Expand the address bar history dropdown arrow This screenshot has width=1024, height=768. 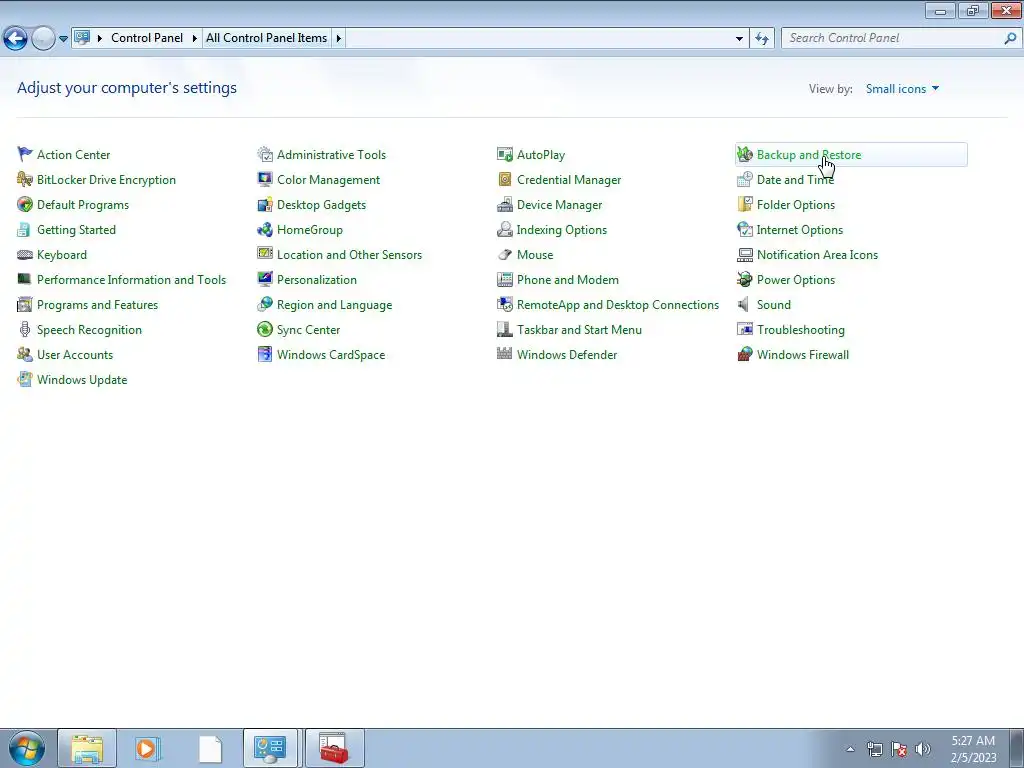pyautogui.click(x=739, y=39)
